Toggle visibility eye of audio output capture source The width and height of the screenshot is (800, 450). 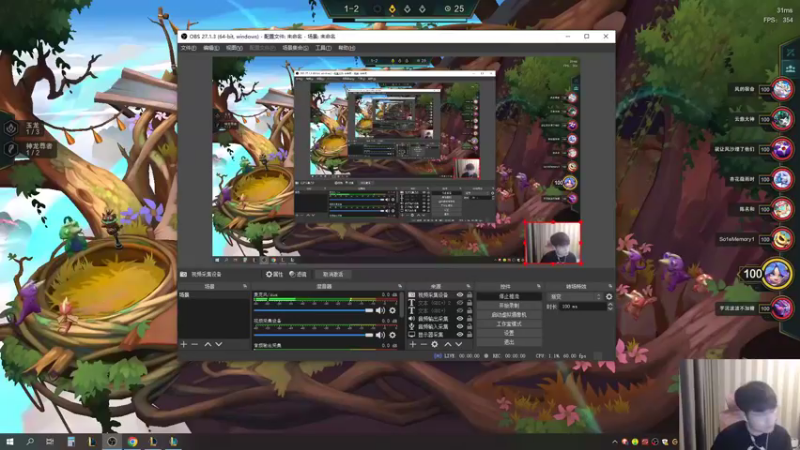point(460,319)
